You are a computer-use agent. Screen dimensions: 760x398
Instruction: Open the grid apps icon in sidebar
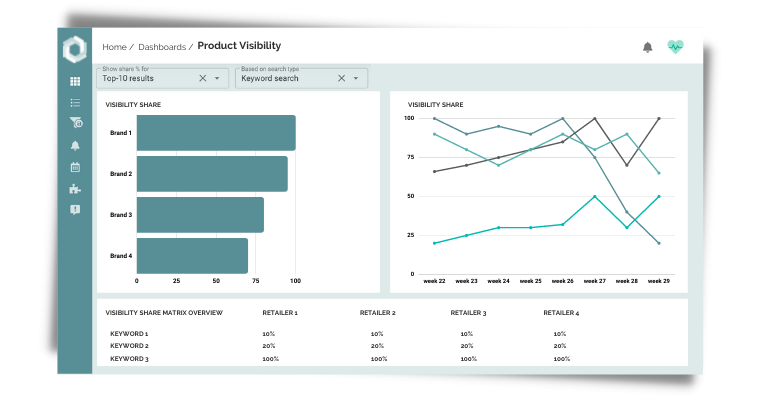tap(75, 81)
